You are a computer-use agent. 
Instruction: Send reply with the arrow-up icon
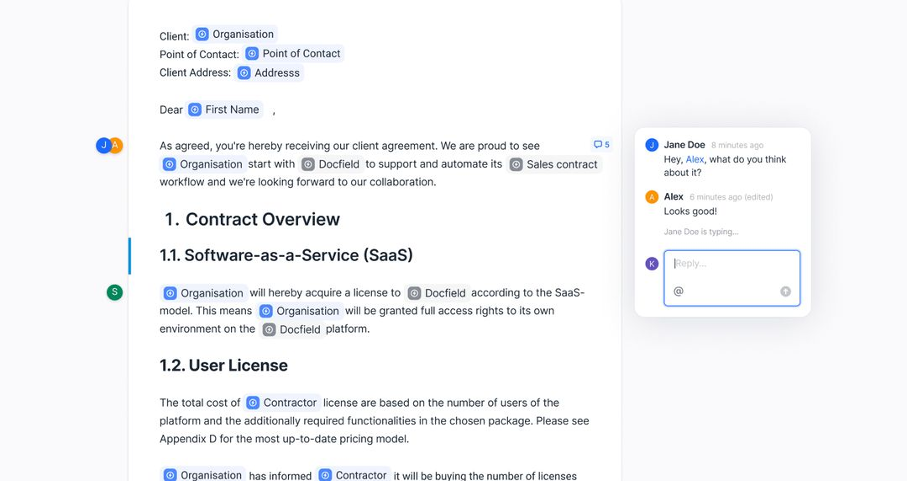point(785,291)
